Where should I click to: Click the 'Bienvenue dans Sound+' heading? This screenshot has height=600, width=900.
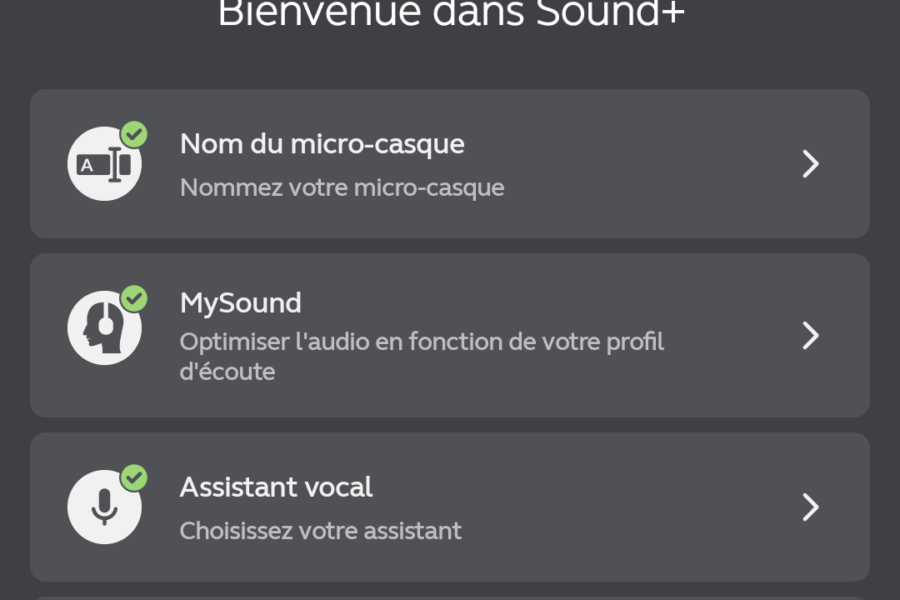click(x=451, y=13)
